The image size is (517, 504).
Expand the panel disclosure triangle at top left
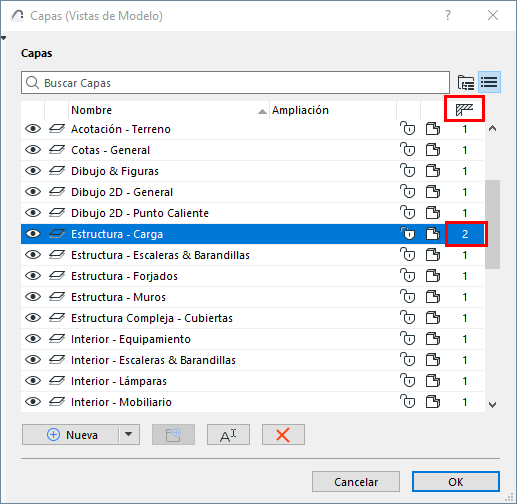tap(3, 38)
